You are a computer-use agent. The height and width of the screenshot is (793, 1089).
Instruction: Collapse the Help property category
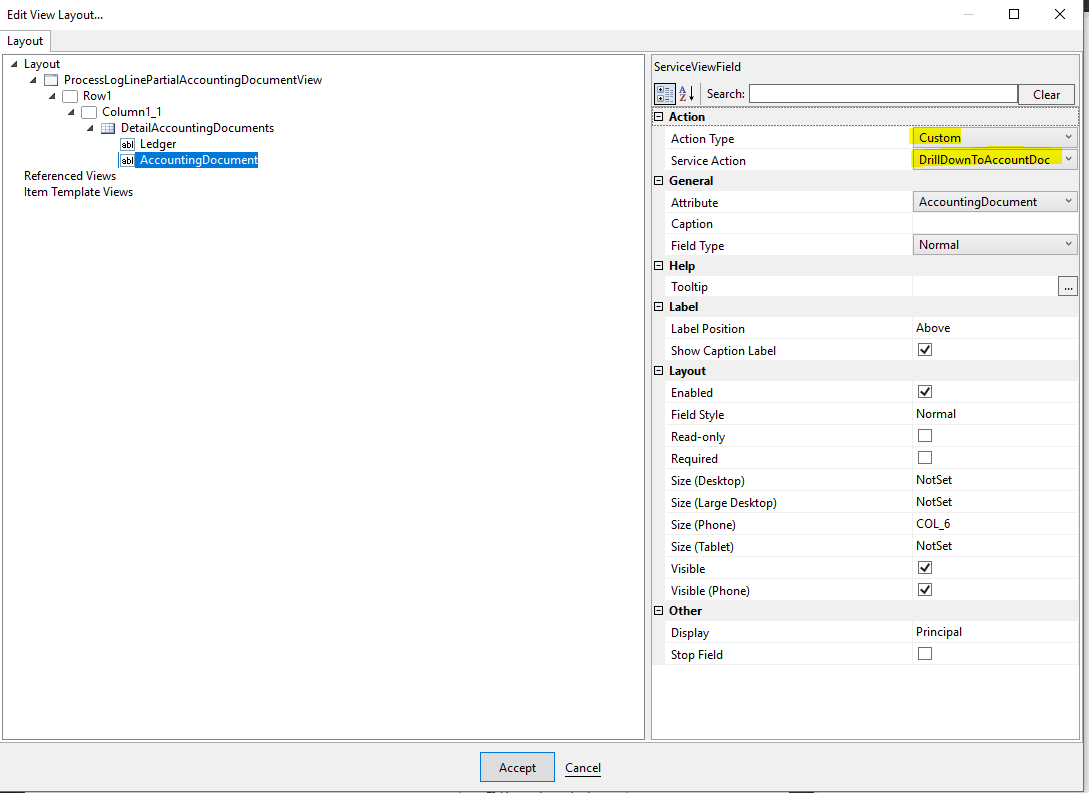(658, 265)
